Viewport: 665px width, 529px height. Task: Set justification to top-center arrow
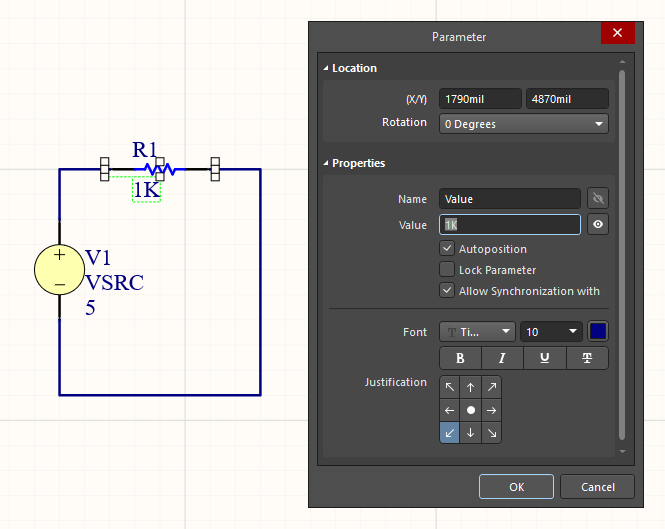[x=470, y=387]
